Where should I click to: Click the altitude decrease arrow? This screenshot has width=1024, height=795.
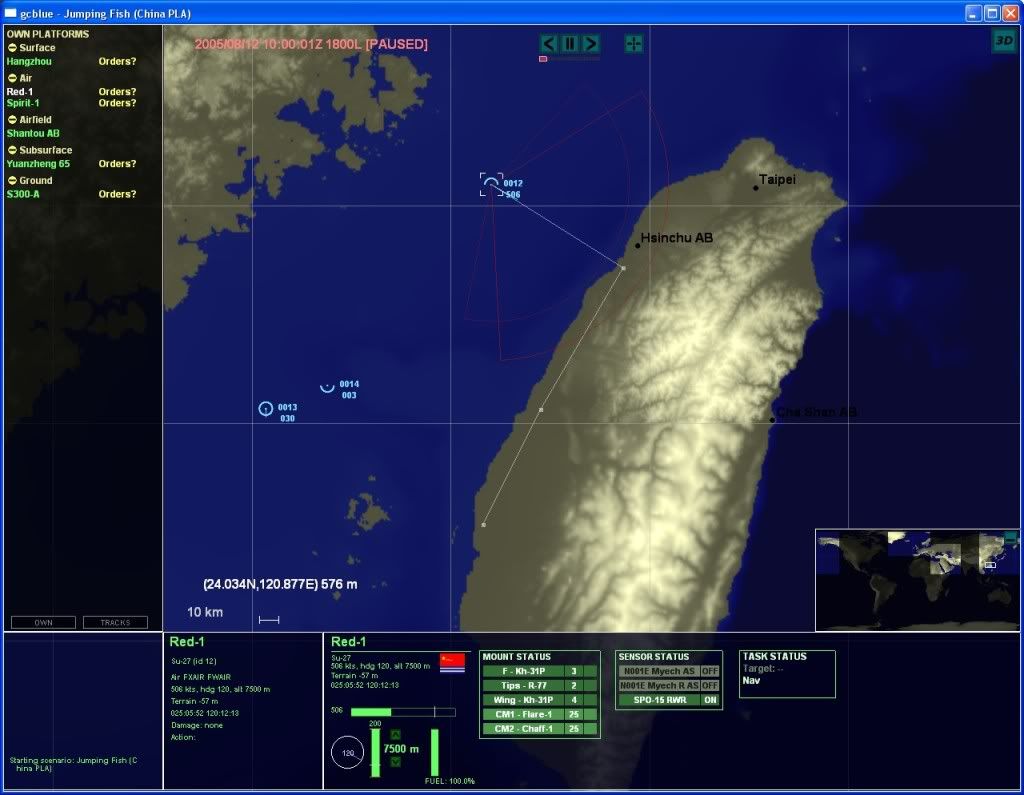(x=395, y=762)
